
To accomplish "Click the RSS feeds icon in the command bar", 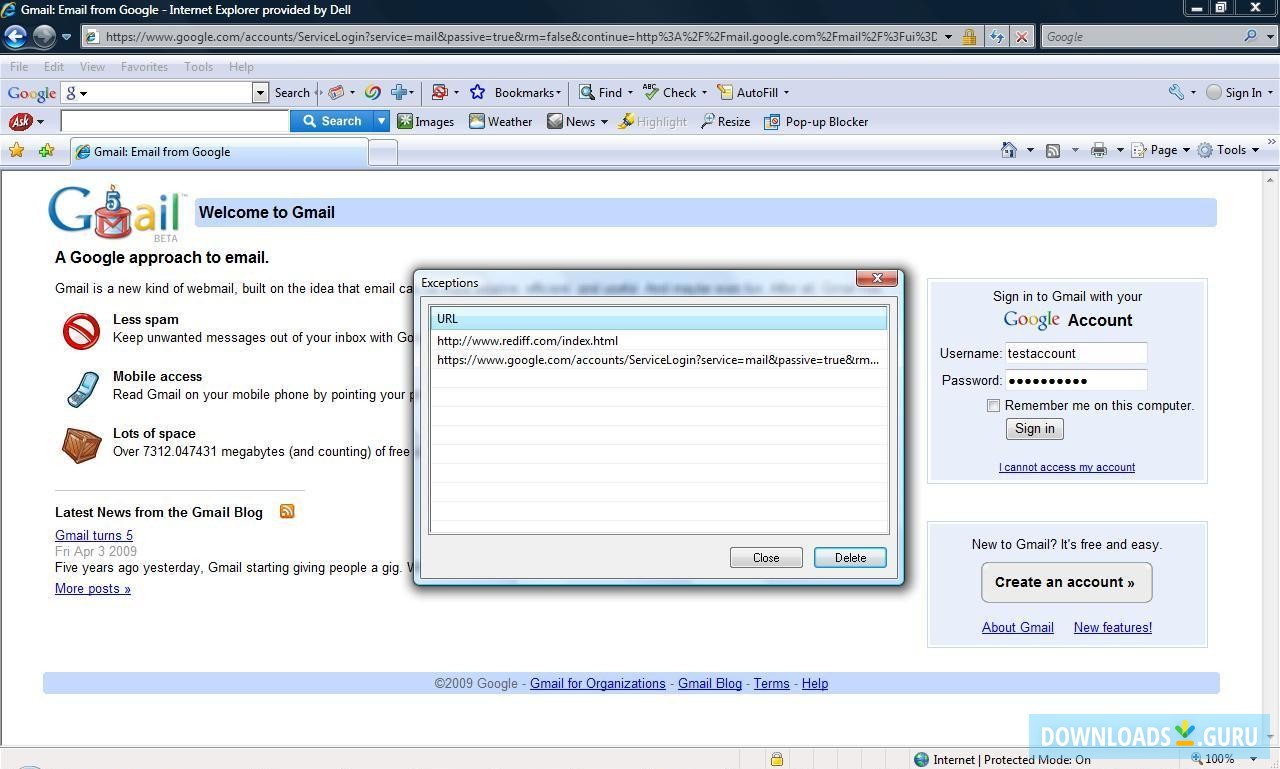I will click(1053, 150).
